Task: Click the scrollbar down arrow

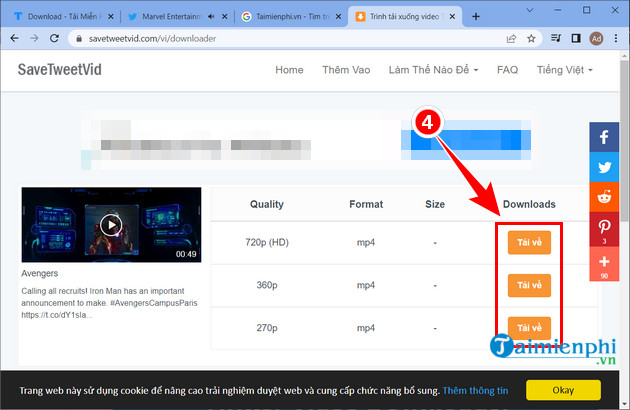Action: 624,403
